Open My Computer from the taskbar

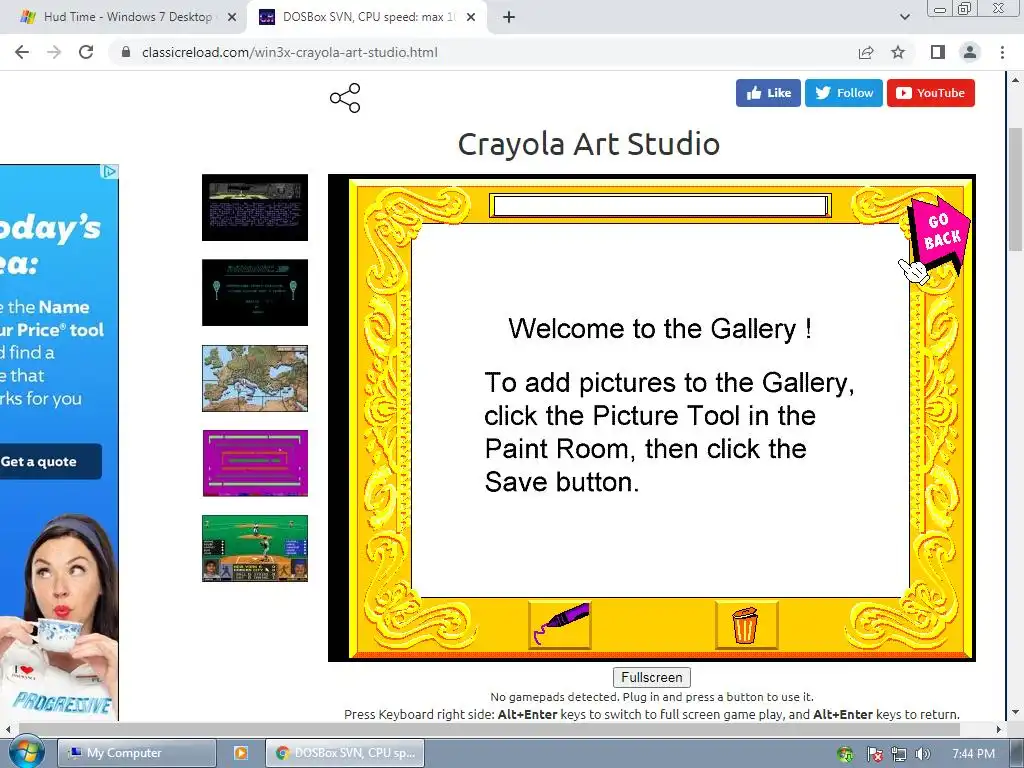coord(137,753)
